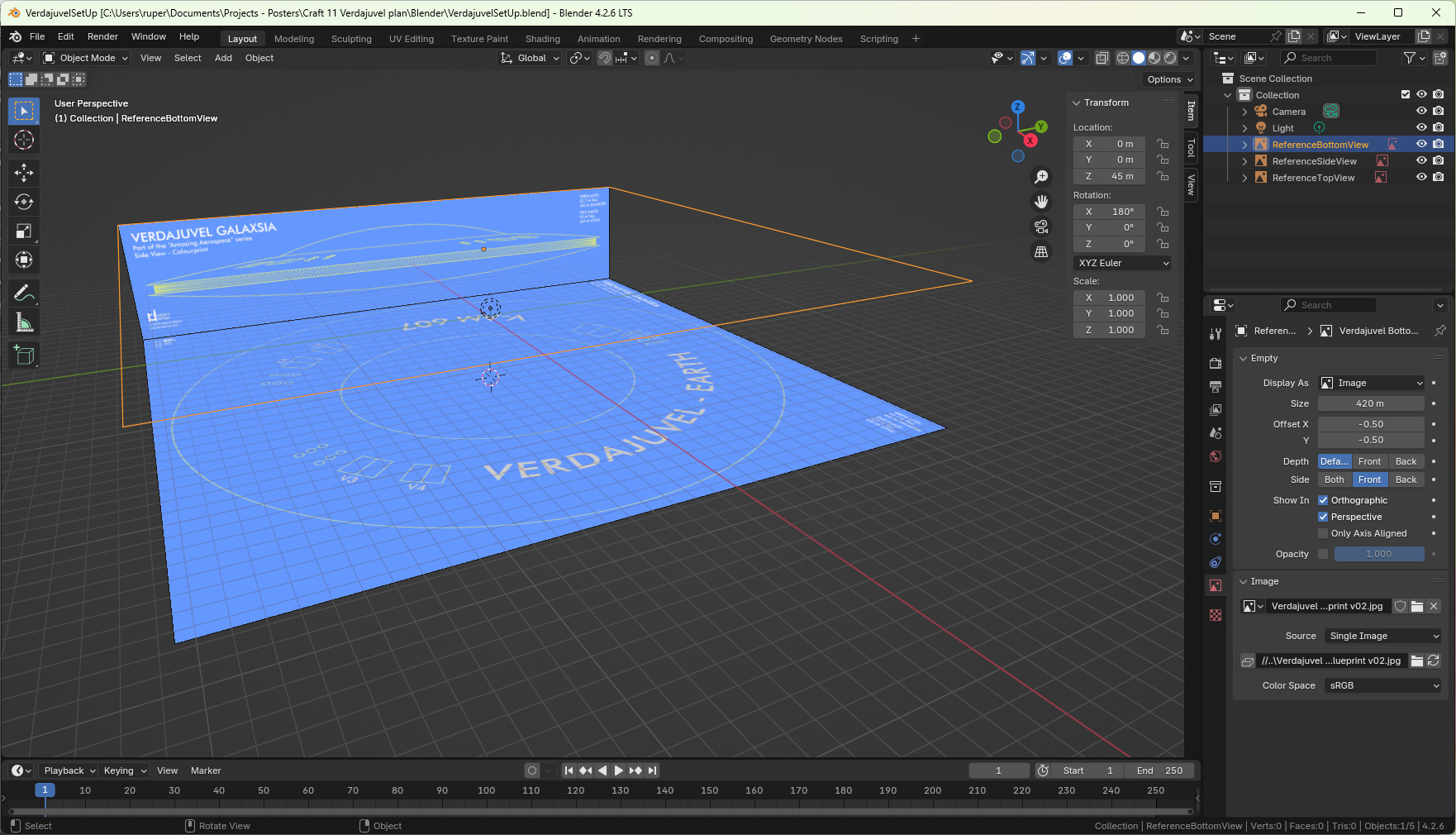Switch to camera view via sidebar camera icon
This screenshot has width=1456, height=835.
coord(1041,227)
